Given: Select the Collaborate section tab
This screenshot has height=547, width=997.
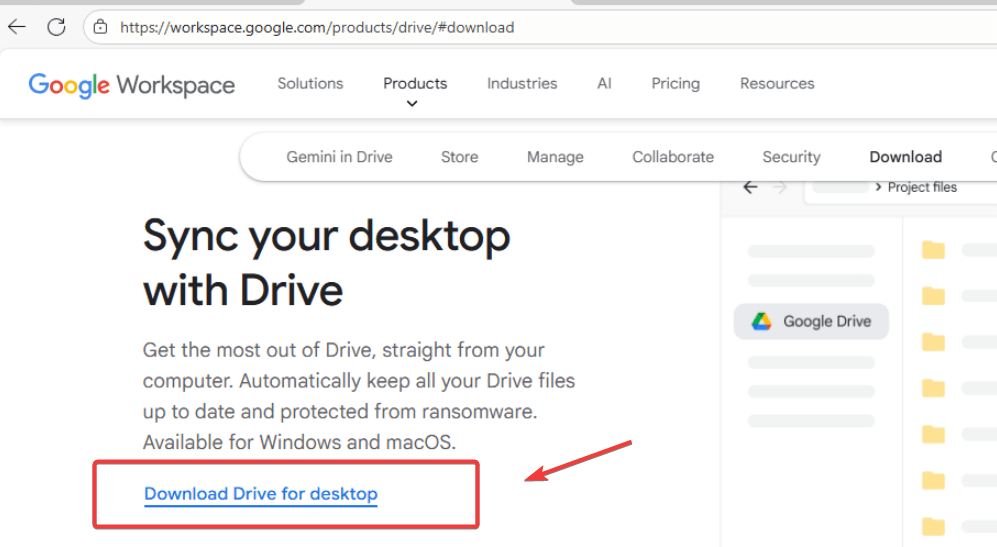Looking at the screenshot, I should pos(673,157).
